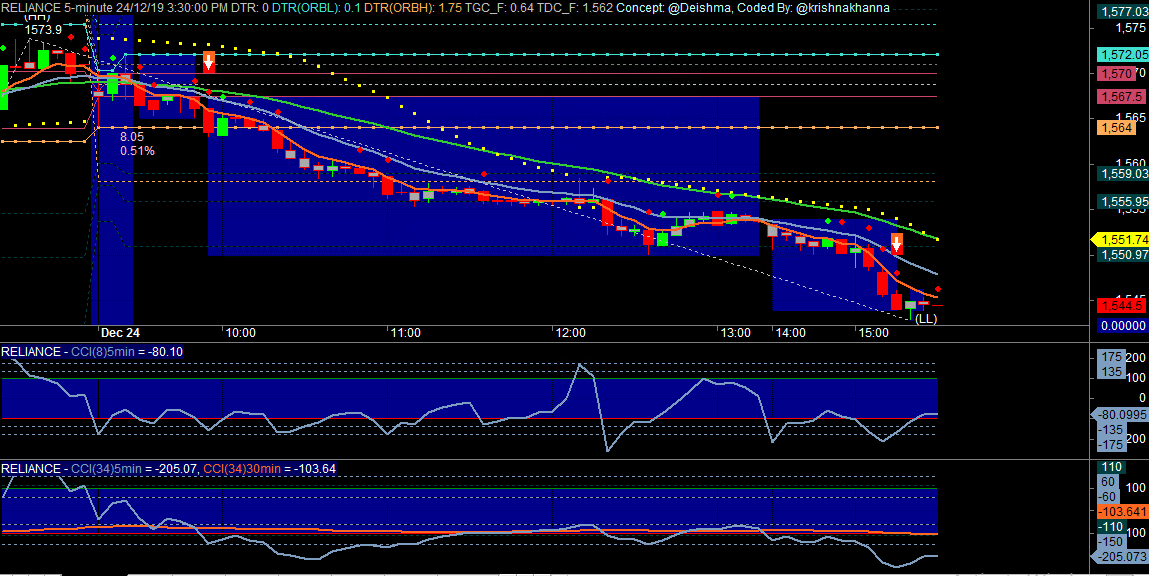Viewport: 1149px width, 576px height.
Task: Click the 110 level in CCI(34) pane
Action: pyautogui.click(x=1113, y=467)
